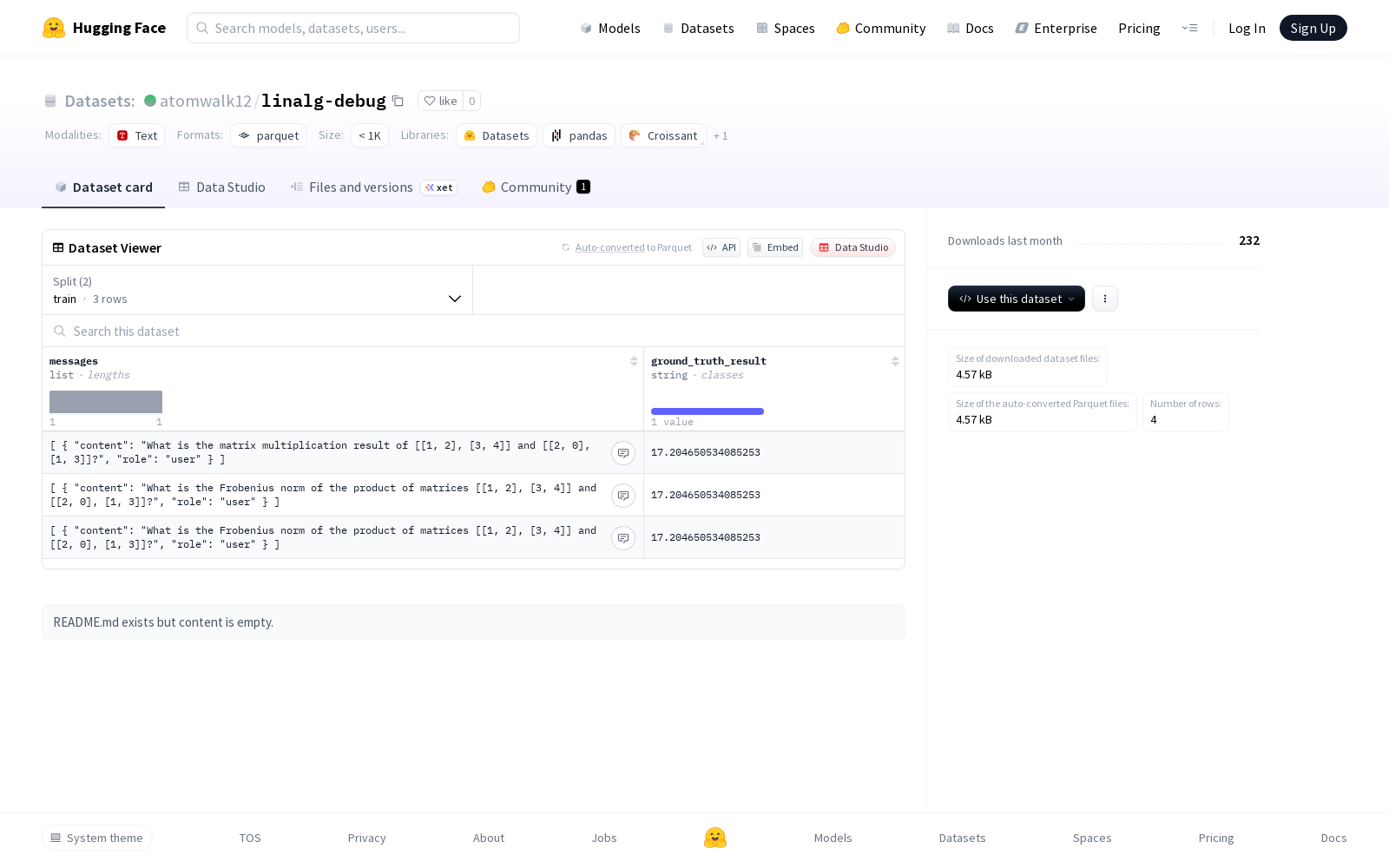Open Docs in the top navigation
This screenshot has width=1389, height=868.
point(971,28)
